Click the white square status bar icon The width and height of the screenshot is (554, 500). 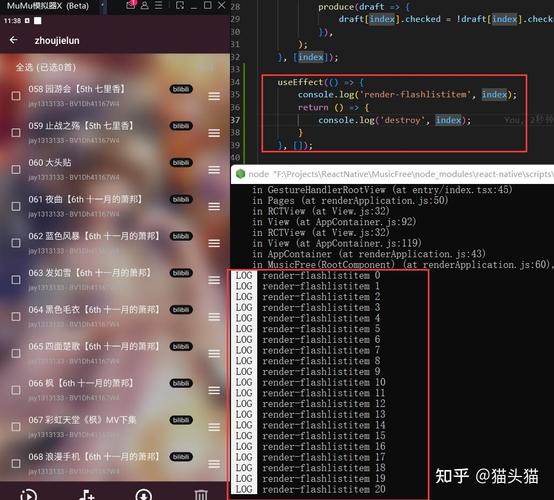click(37, 21)
